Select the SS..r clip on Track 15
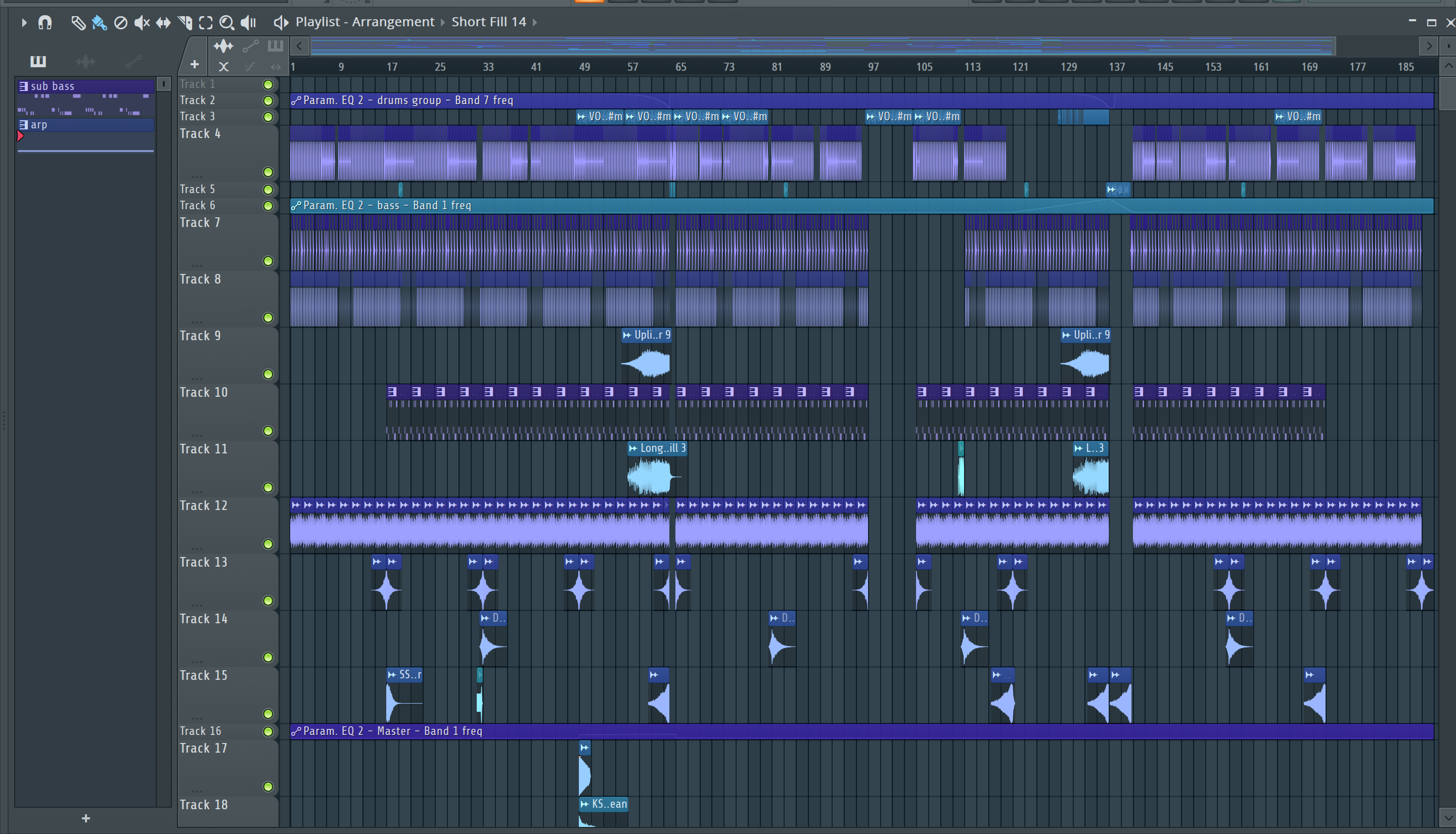This screenshot has width=1456, height=834. pyautogui.click(x=405, y=695)
